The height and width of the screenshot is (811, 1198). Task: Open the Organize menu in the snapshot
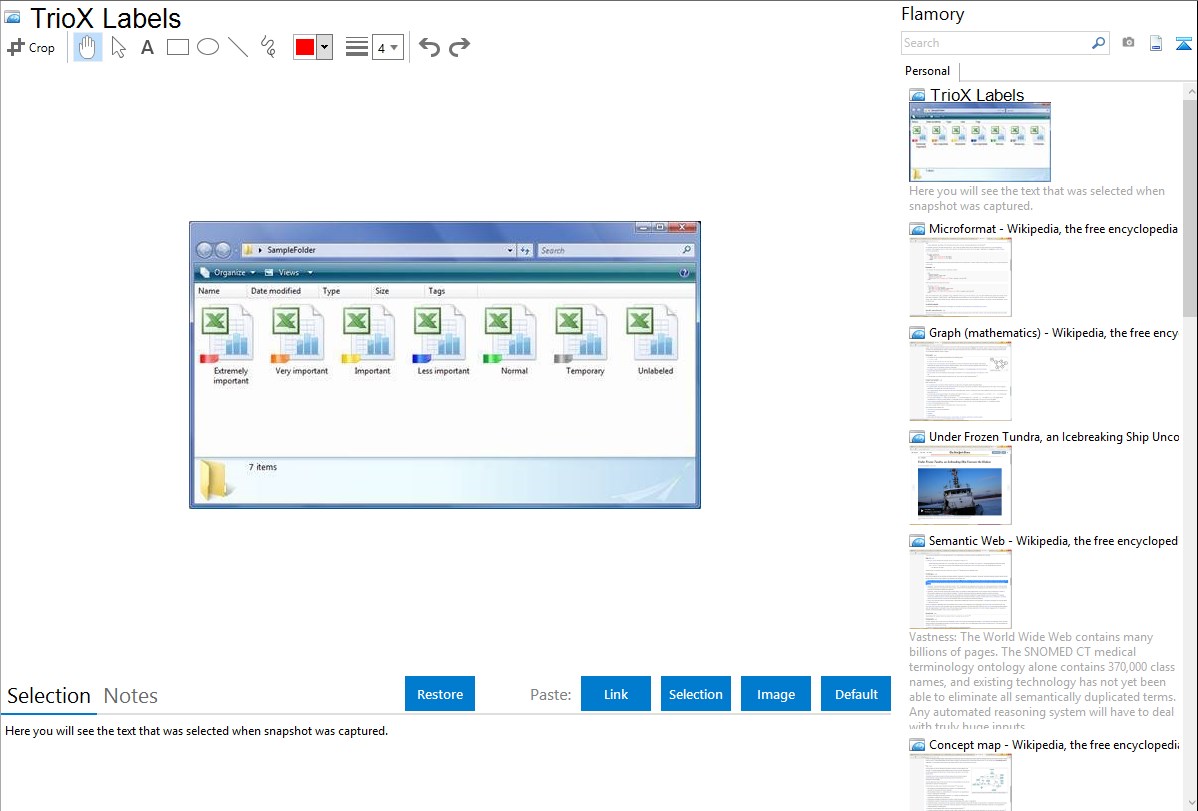click(228, 273)
